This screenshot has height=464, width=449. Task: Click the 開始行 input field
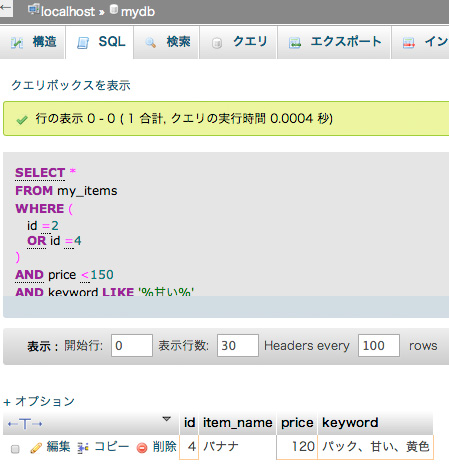coord(132,346)
